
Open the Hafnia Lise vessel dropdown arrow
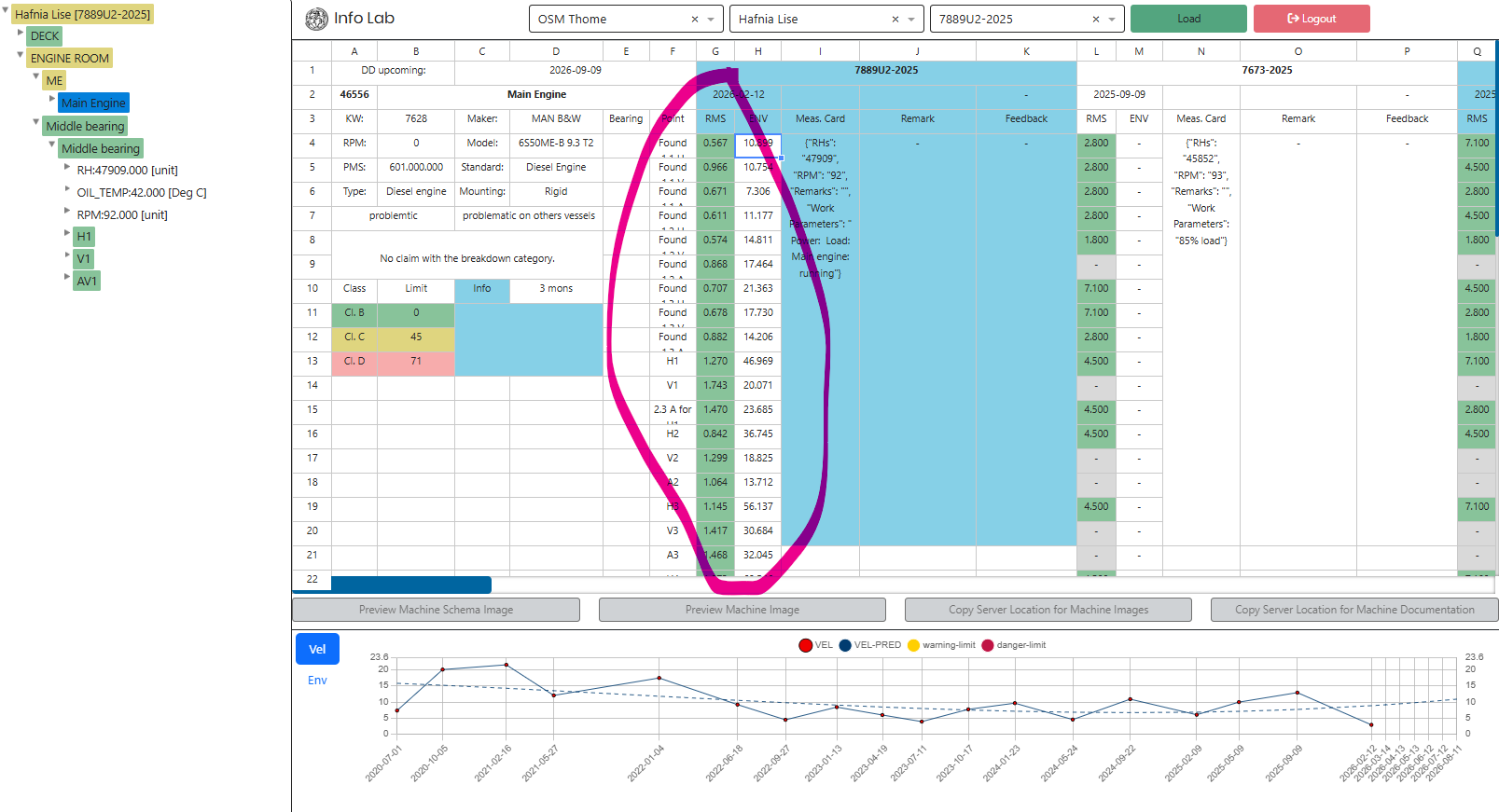(911, 19)
